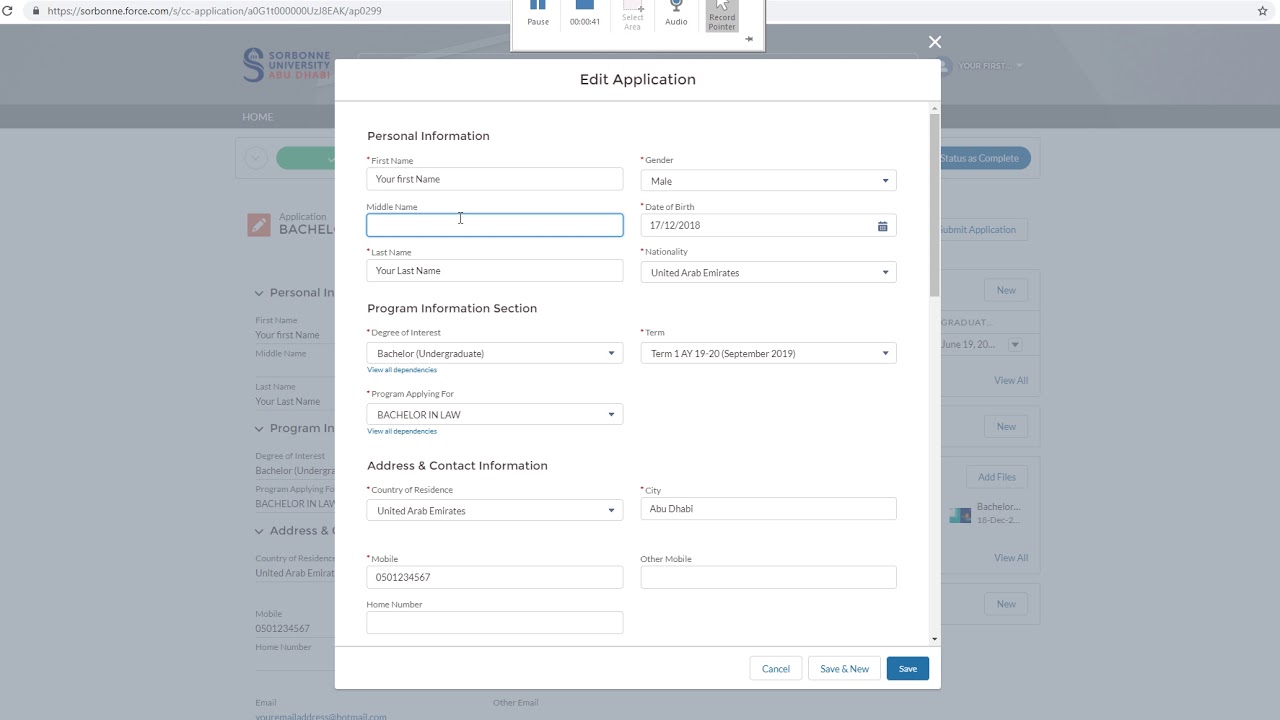The width and height of the screenshot is (1280, 720).
Task: Open the Bachelor file thumbnail
Action: (960, 515)
